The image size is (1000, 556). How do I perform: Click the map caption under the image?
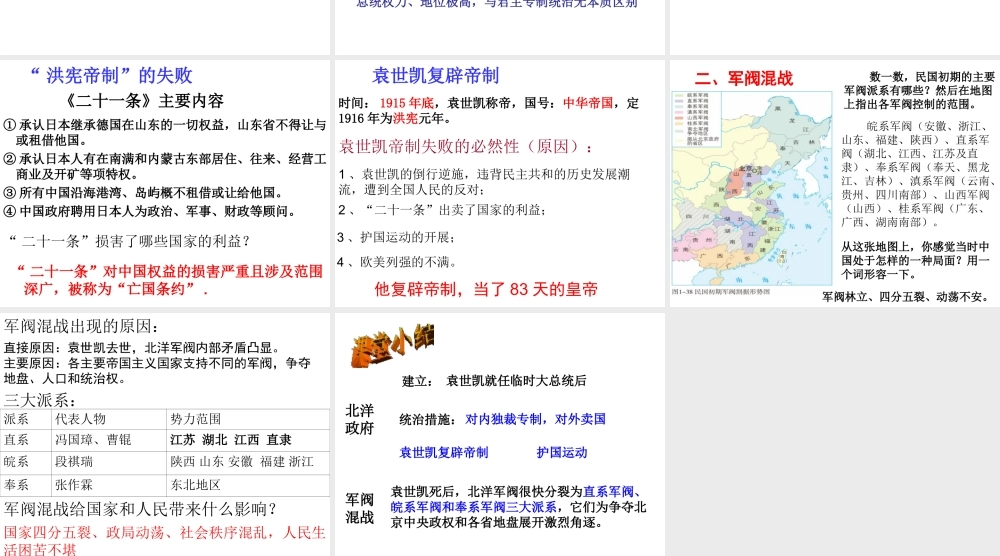721,291
